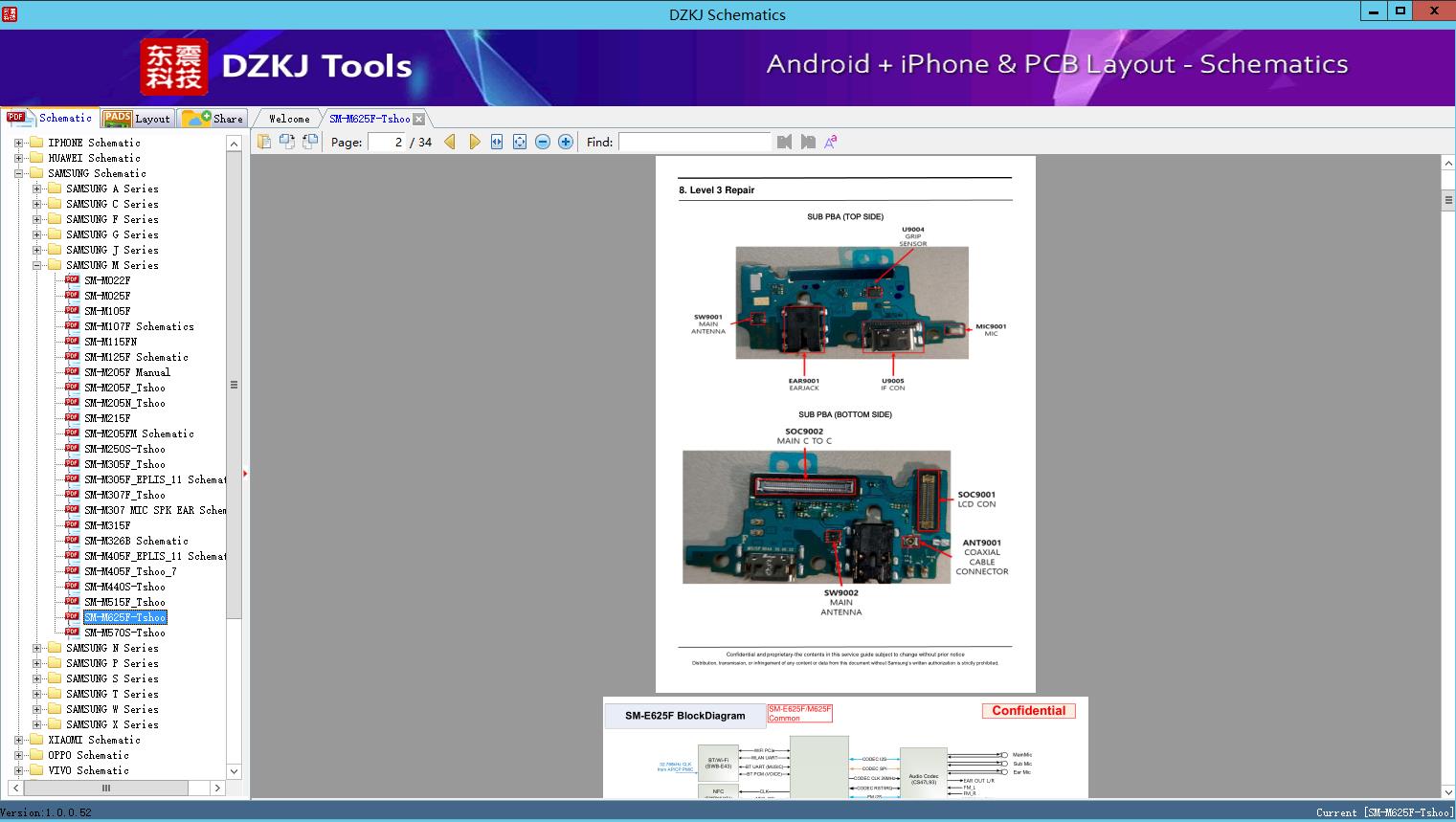Close the SM-M625F-Tshoo document tab

point(418,119)
